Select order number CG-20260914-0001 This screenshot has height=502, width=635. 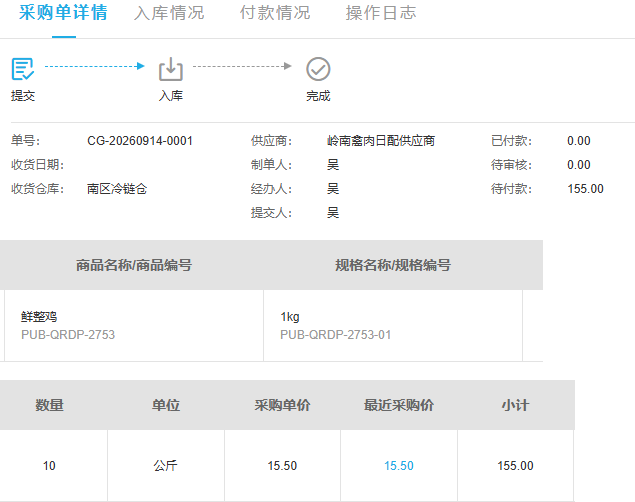[x=140, y=141]
